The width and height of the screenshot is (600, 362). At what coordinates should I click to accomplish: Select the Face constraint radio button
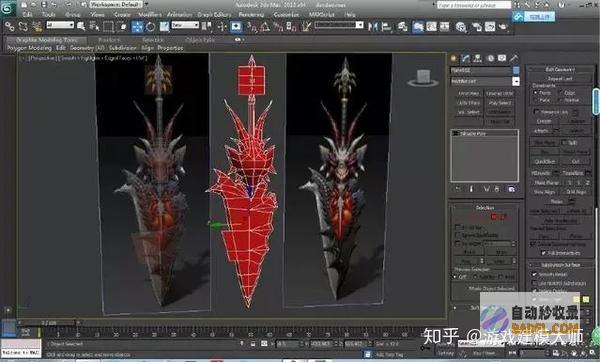[535, 100]
